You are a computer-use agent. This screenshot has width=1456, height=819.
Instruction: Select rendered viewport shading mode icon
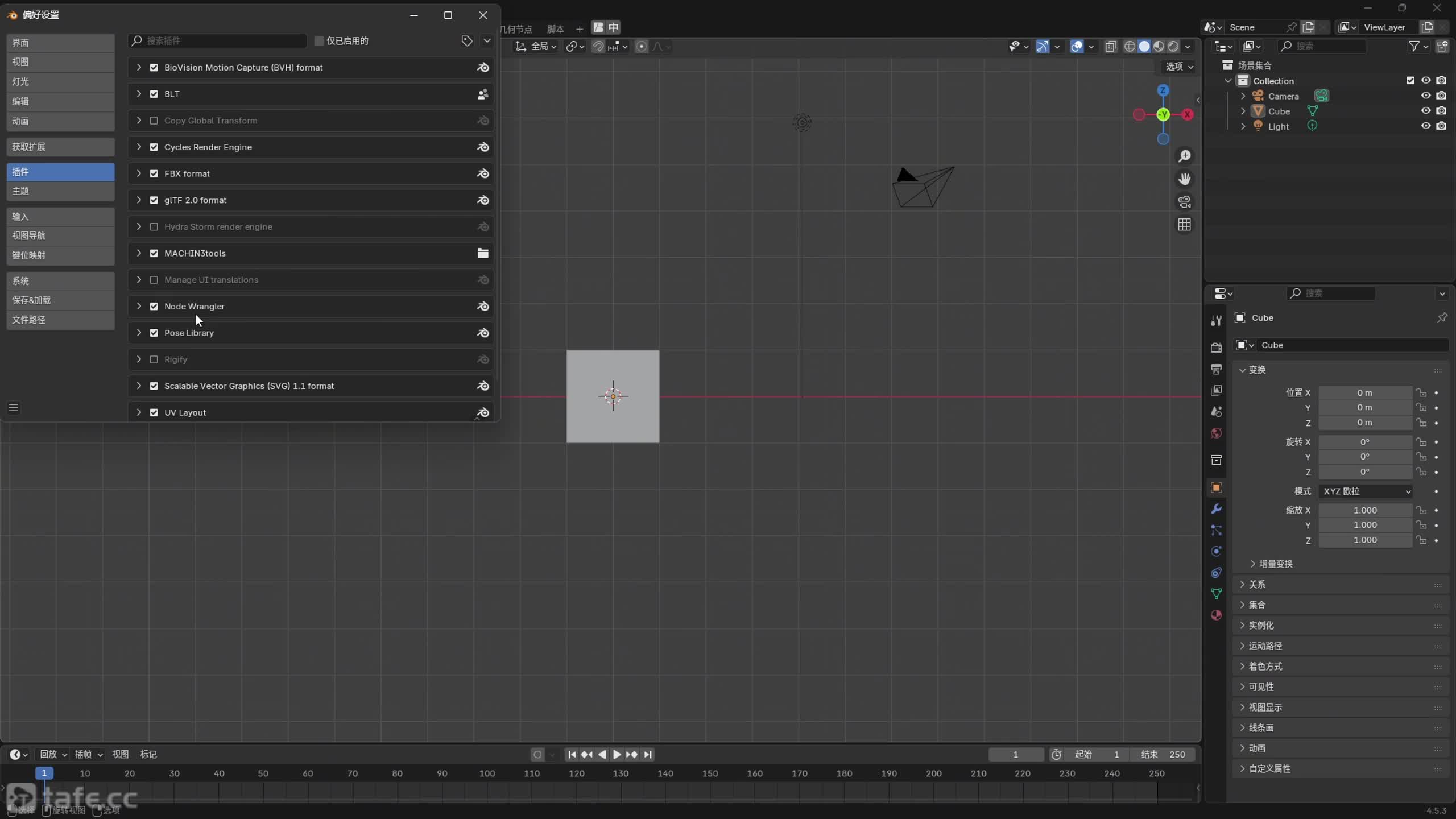point(1173,46)
